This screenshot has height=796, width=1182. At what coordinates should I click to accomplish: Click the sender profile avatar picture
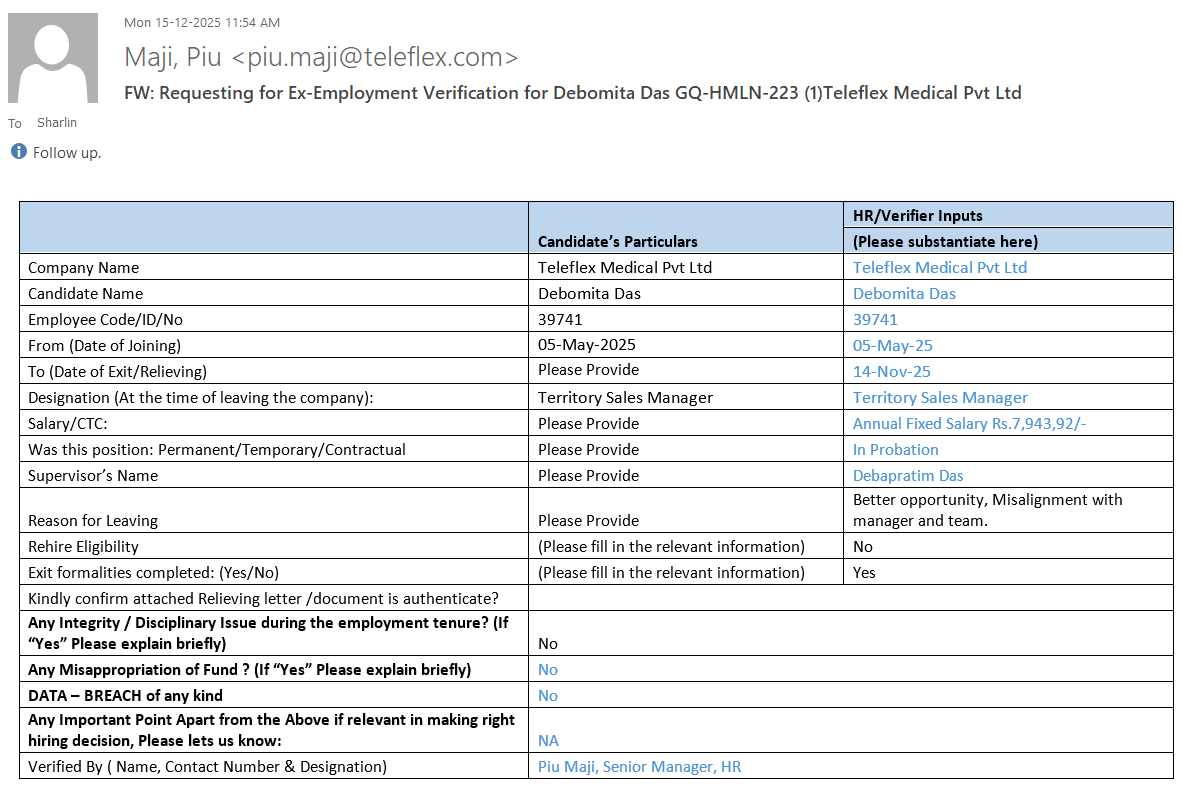coord(53,58)
